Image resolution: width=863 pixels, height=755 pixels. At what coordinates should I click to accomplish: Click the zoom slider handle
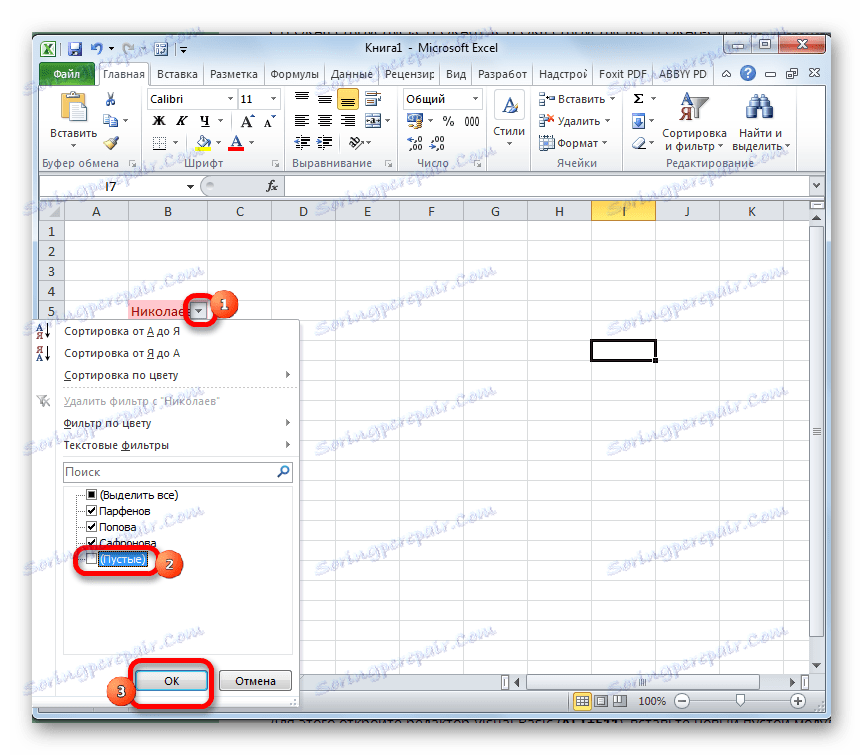(740, 700)
